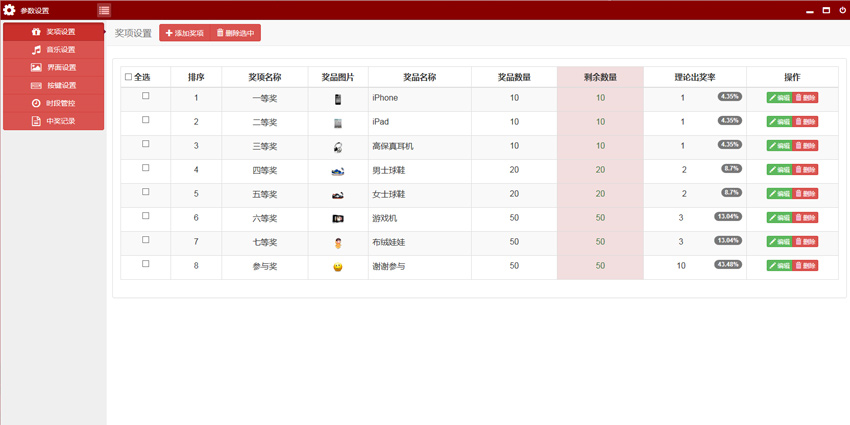Delete the 二等奖 iPad row
This screenshot has width=850, height=425.
806,121
